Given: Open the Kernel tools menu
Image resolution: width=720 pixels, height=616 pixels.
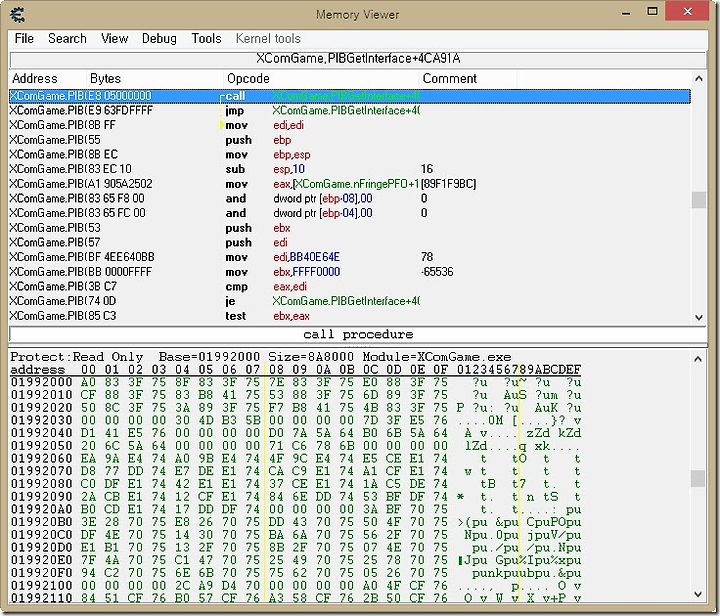Looking at the screenshot, I should [268, 39].
